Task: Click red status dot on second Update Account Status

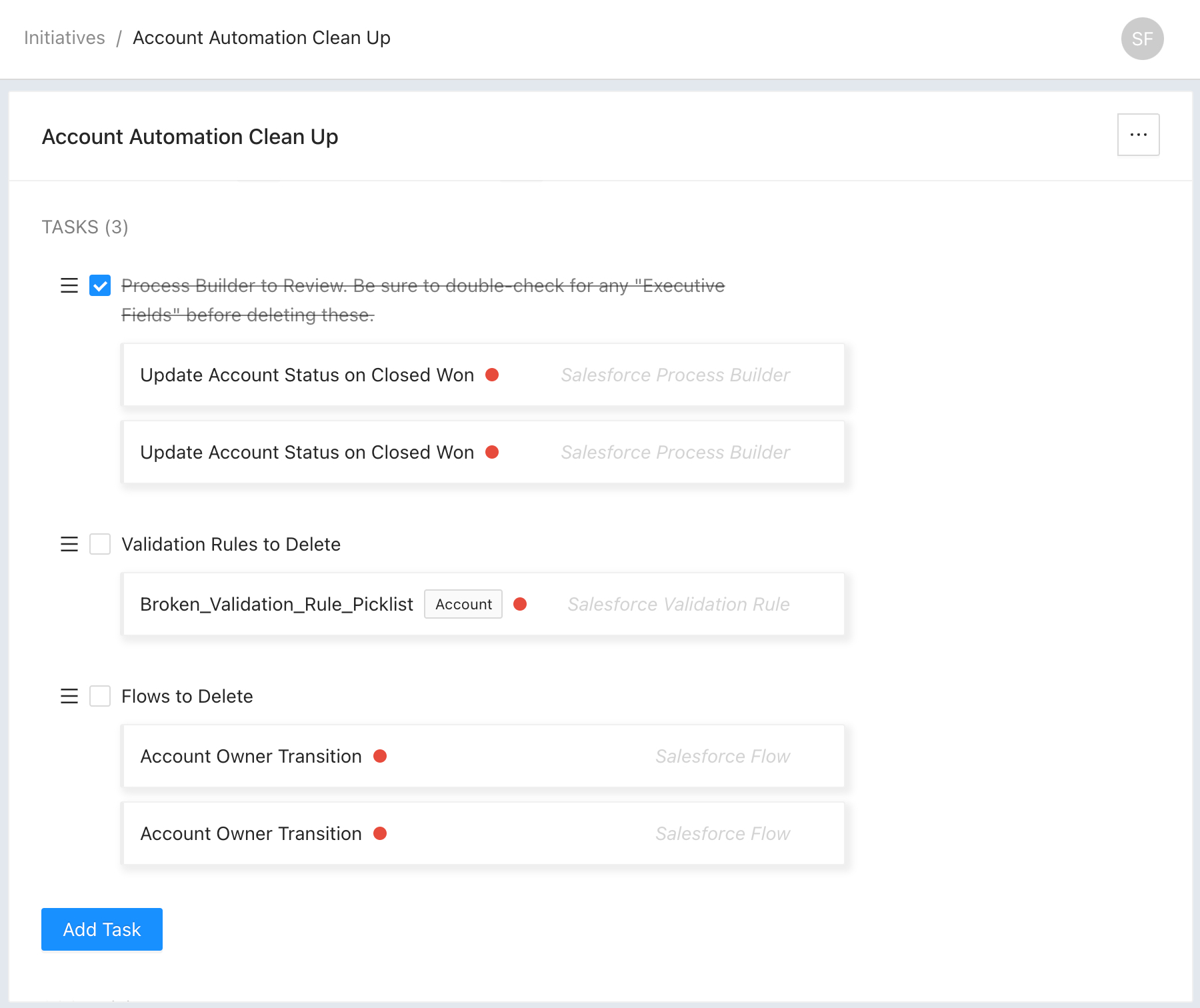Action: click(x=492, y=453)
